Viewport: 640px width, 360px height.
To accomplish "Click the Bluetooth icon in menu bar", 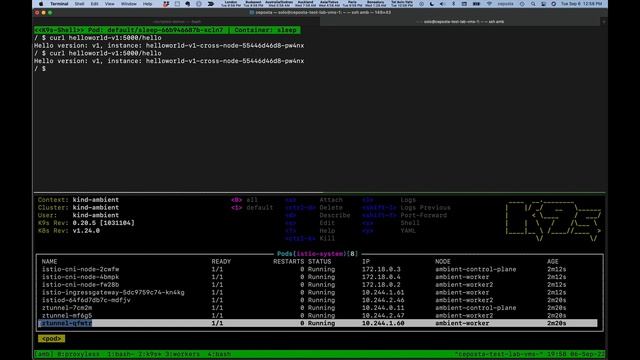I will (453, 4).
